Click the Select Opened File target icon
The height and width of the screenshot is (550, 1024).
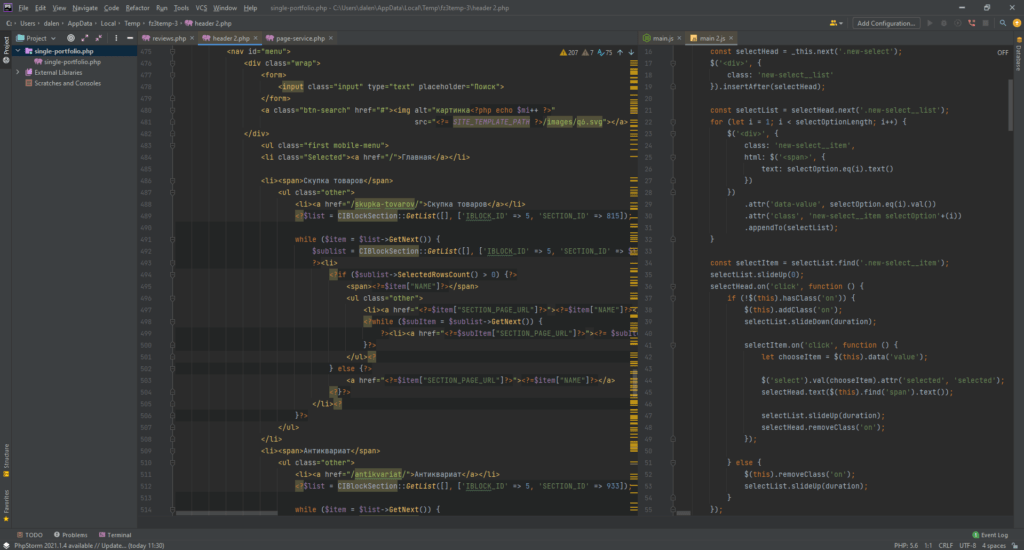(72, 38)
